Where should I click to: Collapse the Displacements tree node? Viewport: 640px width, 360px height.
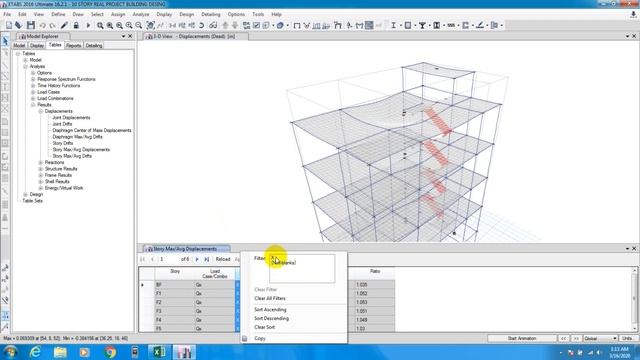point(40,111)
